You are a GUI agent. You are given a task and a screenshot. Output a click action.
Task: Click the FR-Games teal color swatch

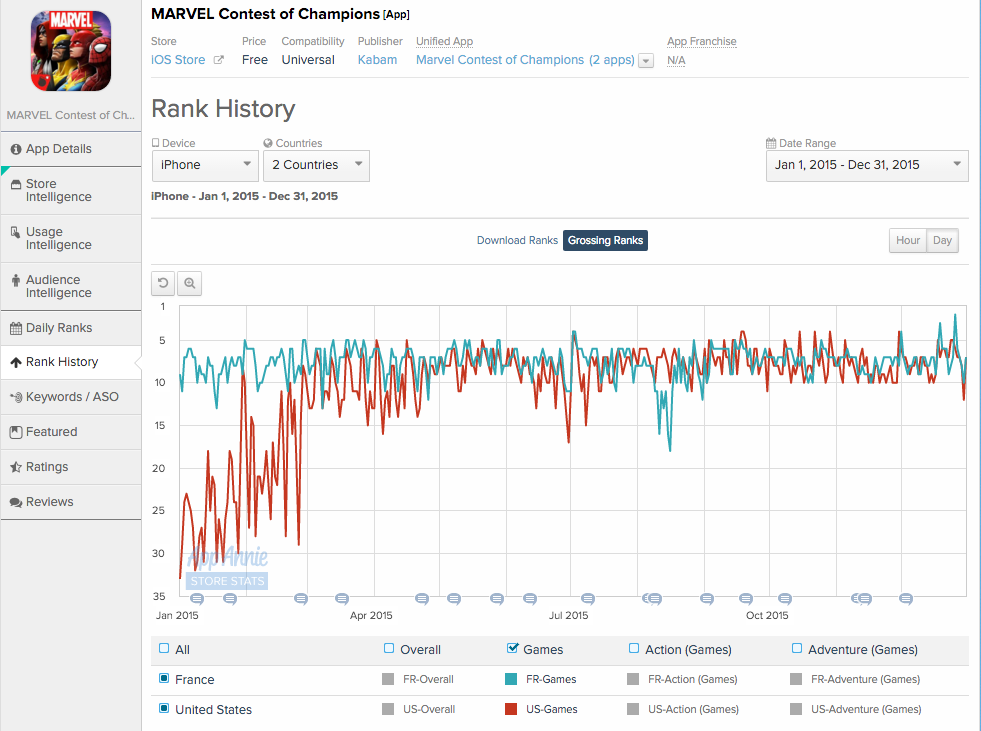[511, 679]
